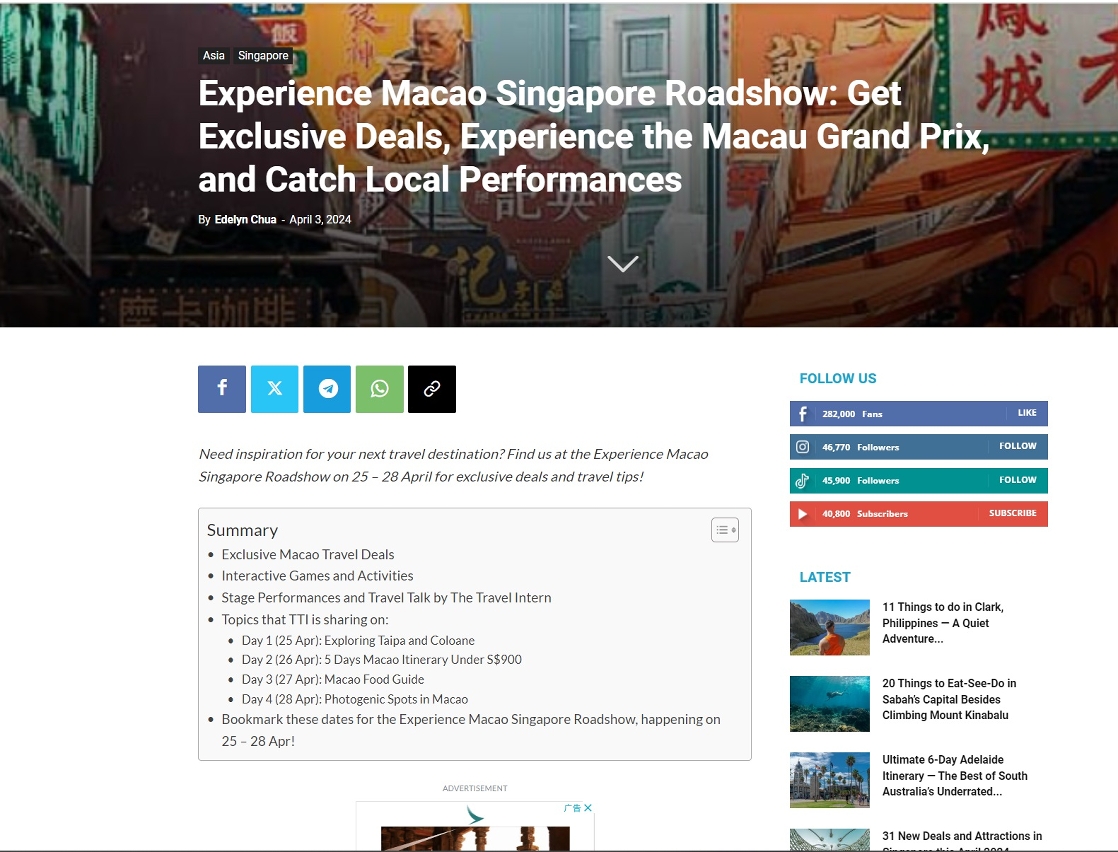This screenshot has width=1118, height=852.
Task: Click the scroll-down chevron in hero image
Action: (622, 264)
